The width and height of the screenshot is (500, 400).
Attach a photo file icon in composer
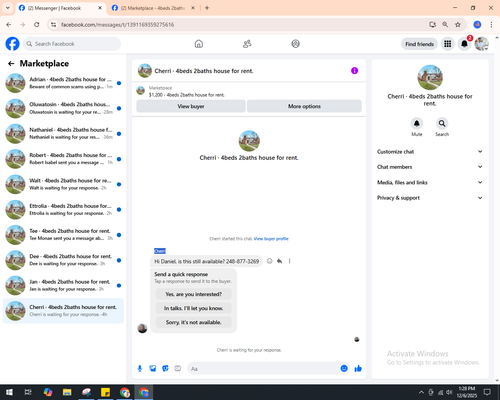click(153, 368)
